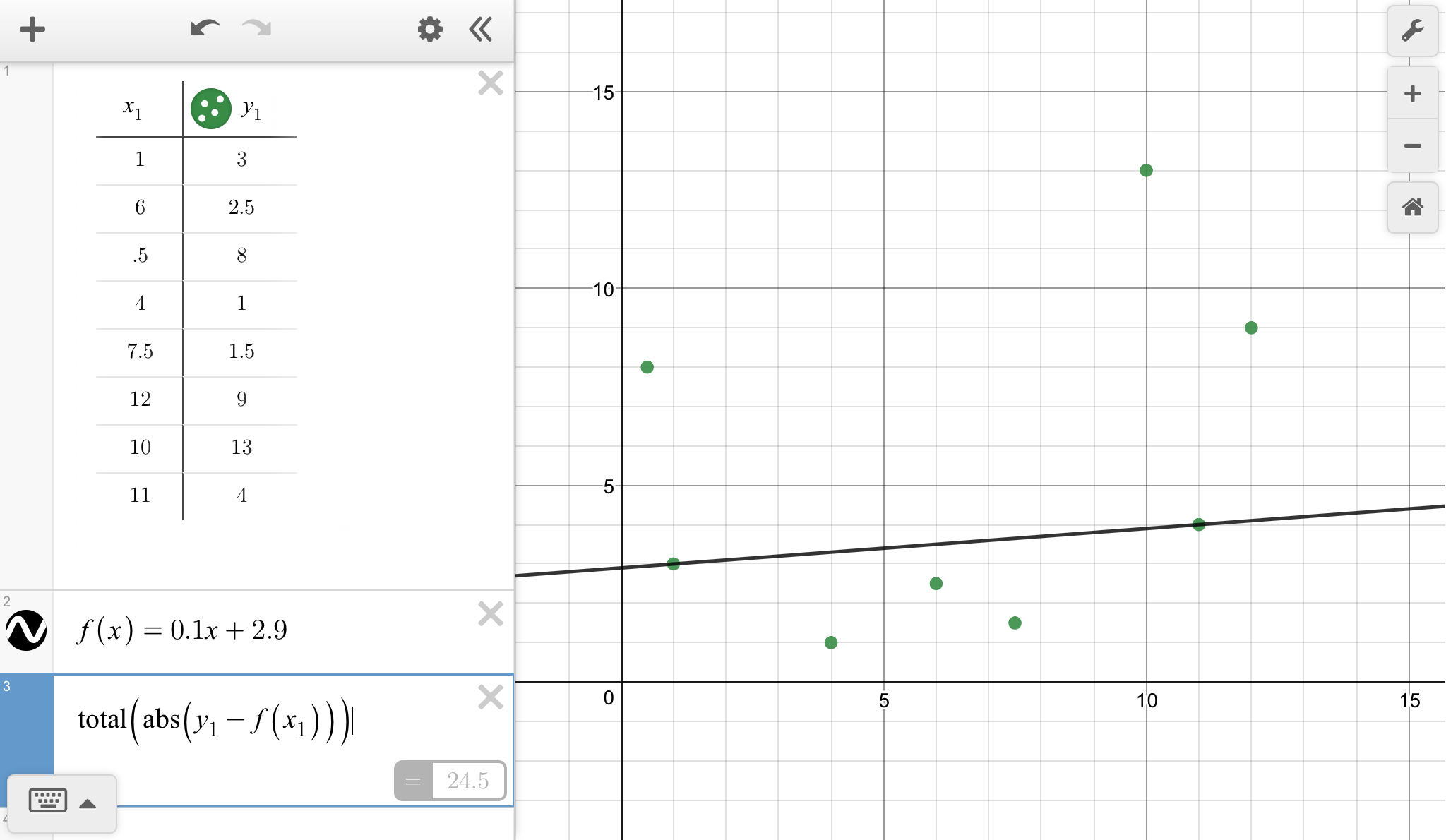Select the table cell containing 7.5
This screenshot has width=1446, height=840.
click(140, 352)
